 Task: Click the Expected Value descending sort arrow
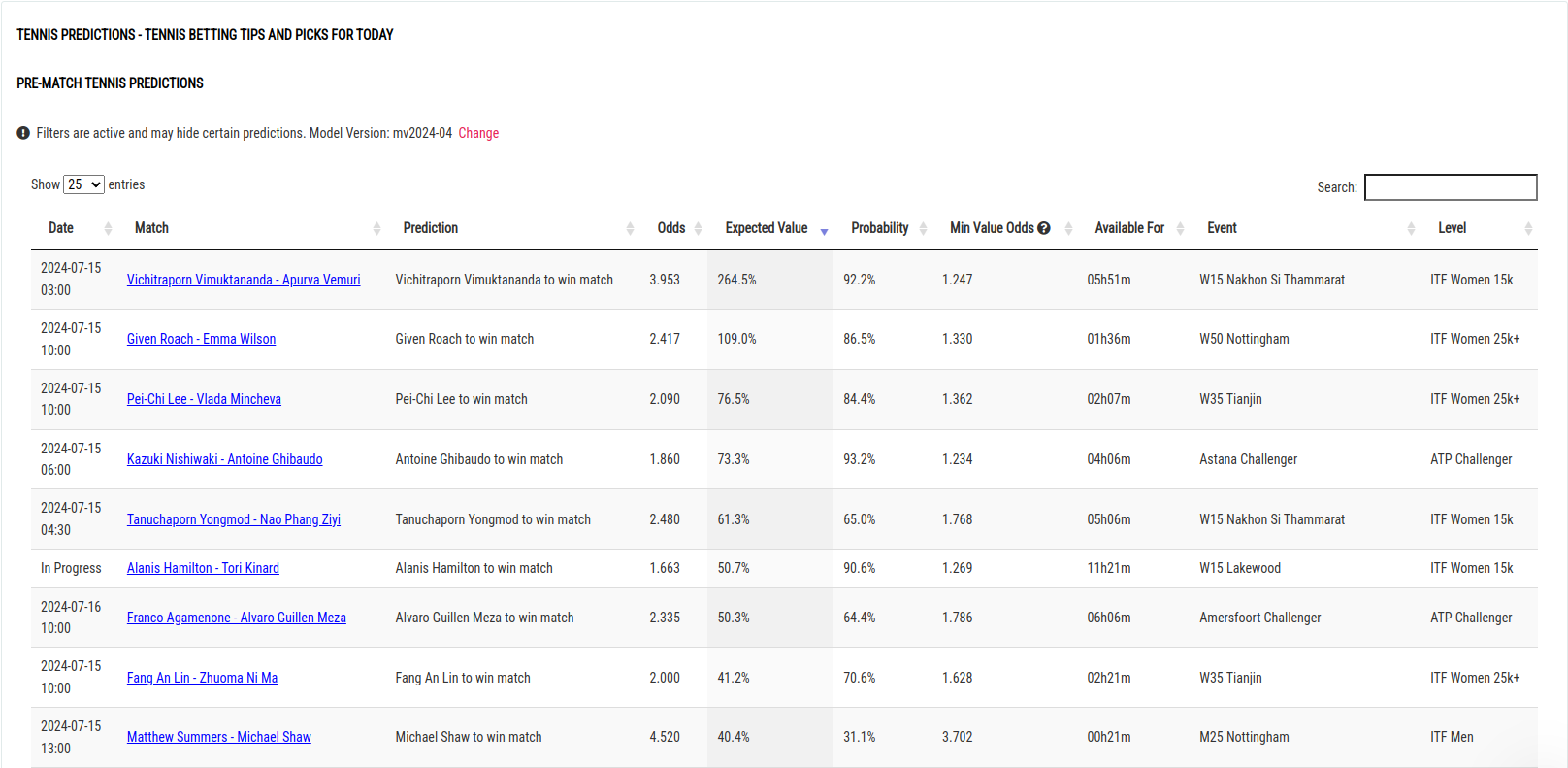coord(824,230)
